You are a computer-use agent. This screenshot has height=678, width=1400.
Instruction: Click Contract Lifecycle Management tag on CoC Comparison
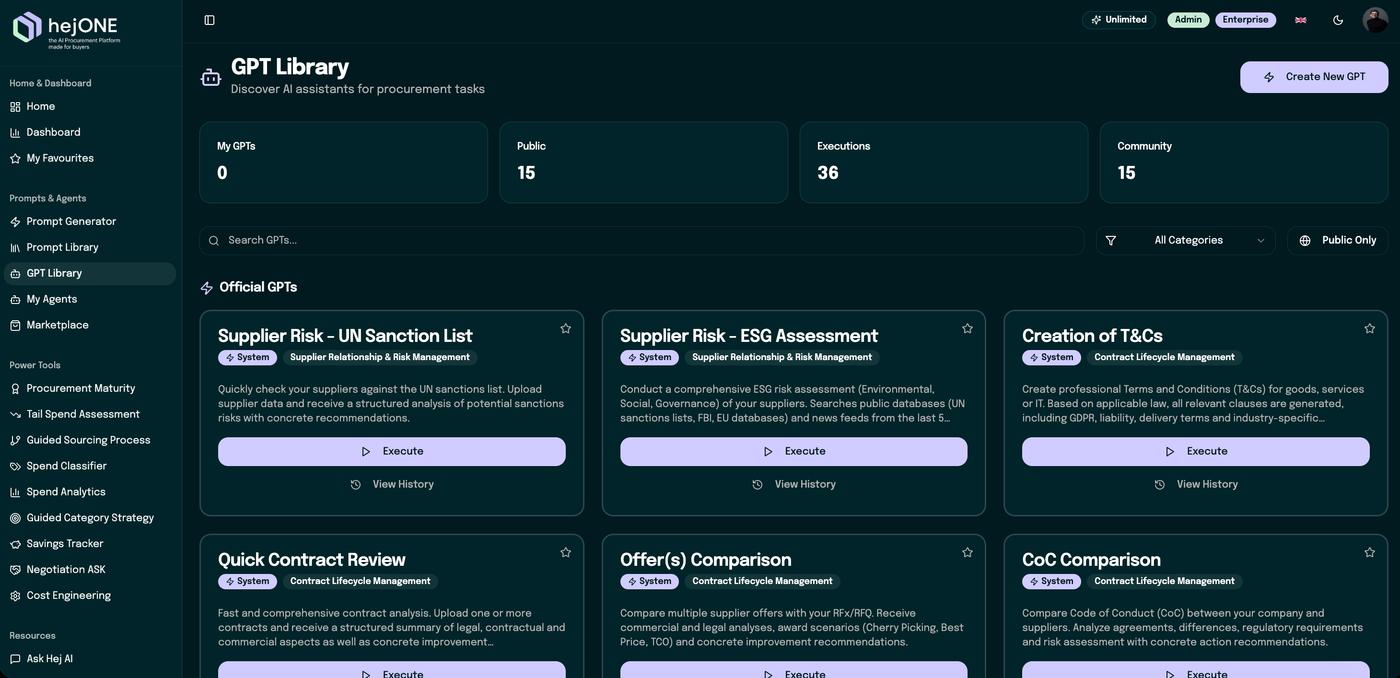tap(1164, 582)
